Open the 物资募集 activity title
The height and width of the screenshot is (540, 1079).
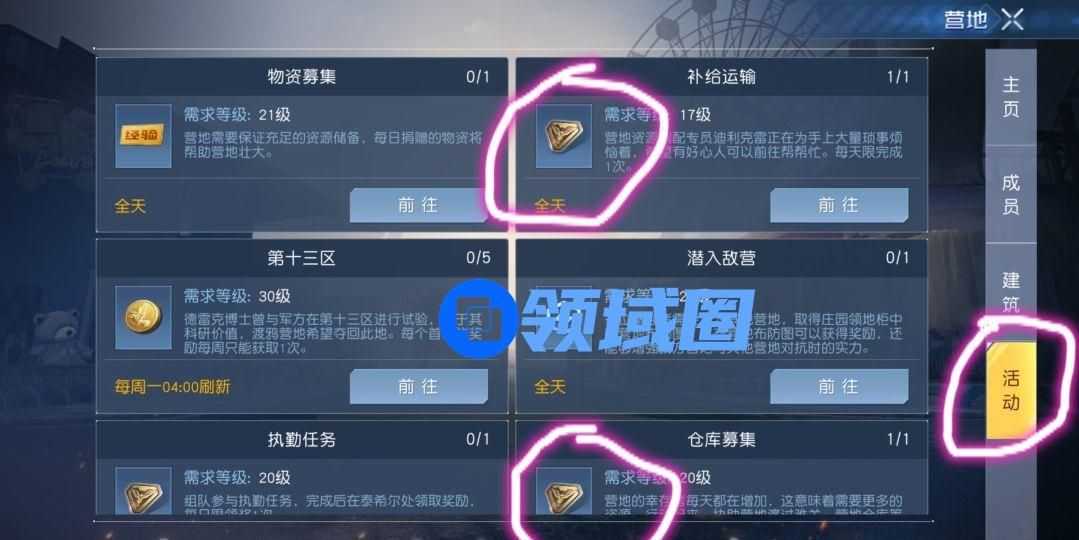(301, 76)
